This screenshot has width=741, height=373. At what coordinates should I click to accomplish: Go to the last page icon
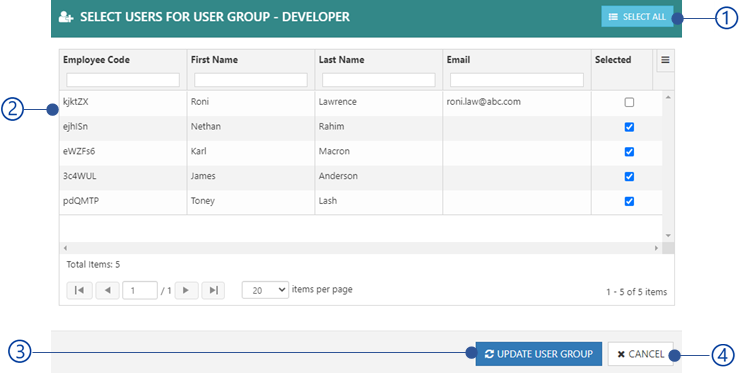213,290
